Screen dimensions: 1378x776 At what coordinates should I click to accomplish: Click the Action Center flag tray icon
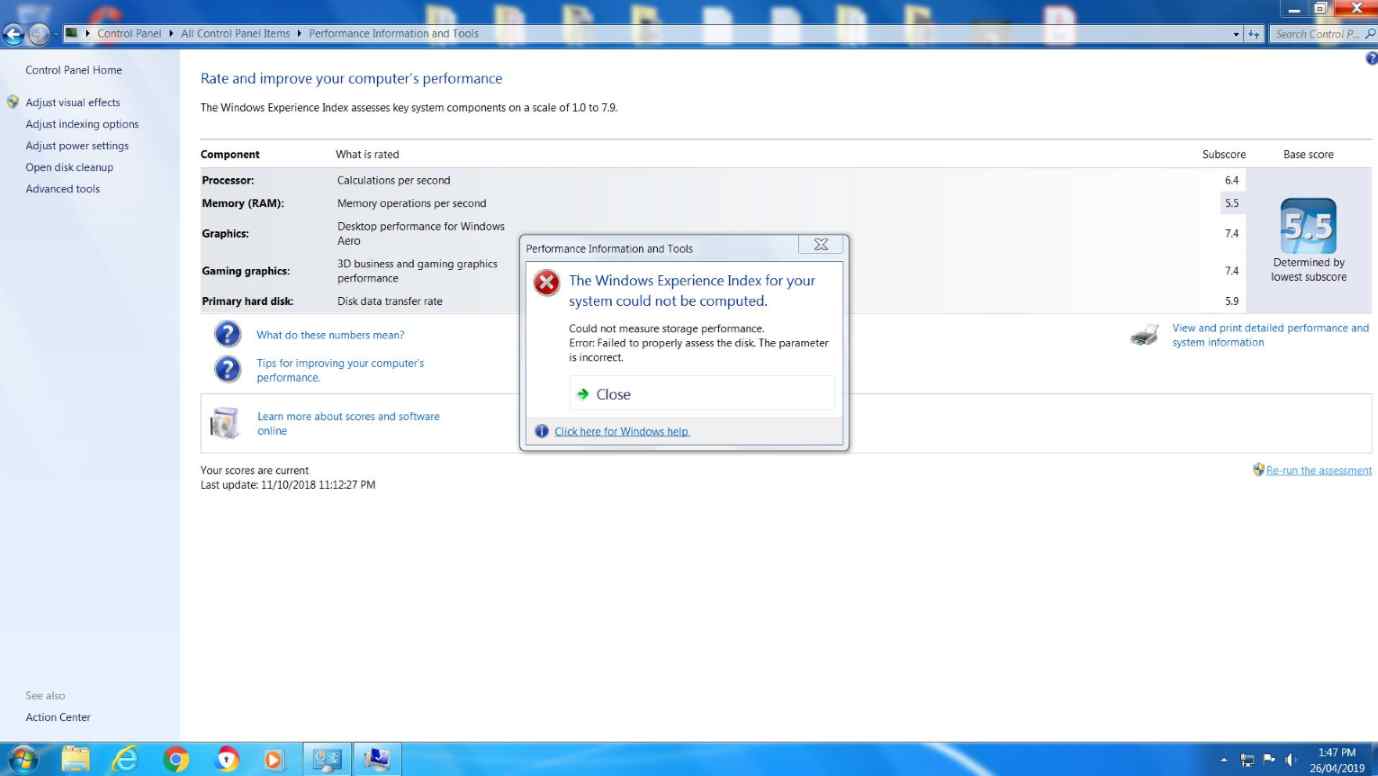click(1270, 760)
